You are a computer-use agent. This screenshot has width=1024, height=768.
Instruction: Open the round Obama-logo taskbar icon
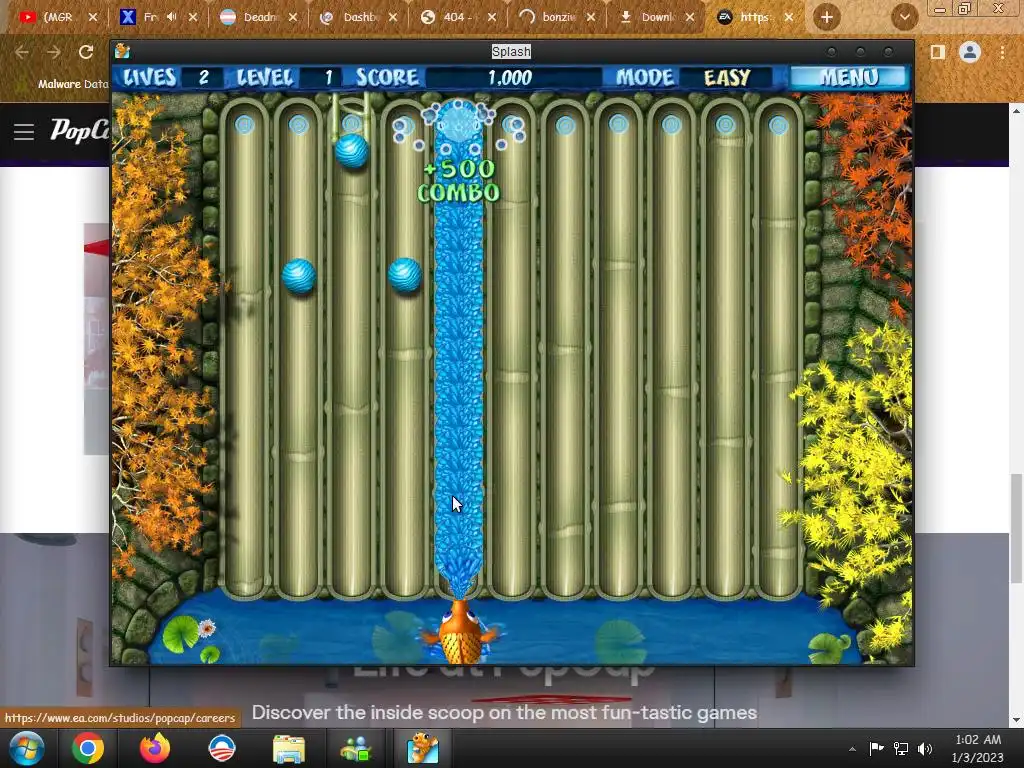pos(221,748)
